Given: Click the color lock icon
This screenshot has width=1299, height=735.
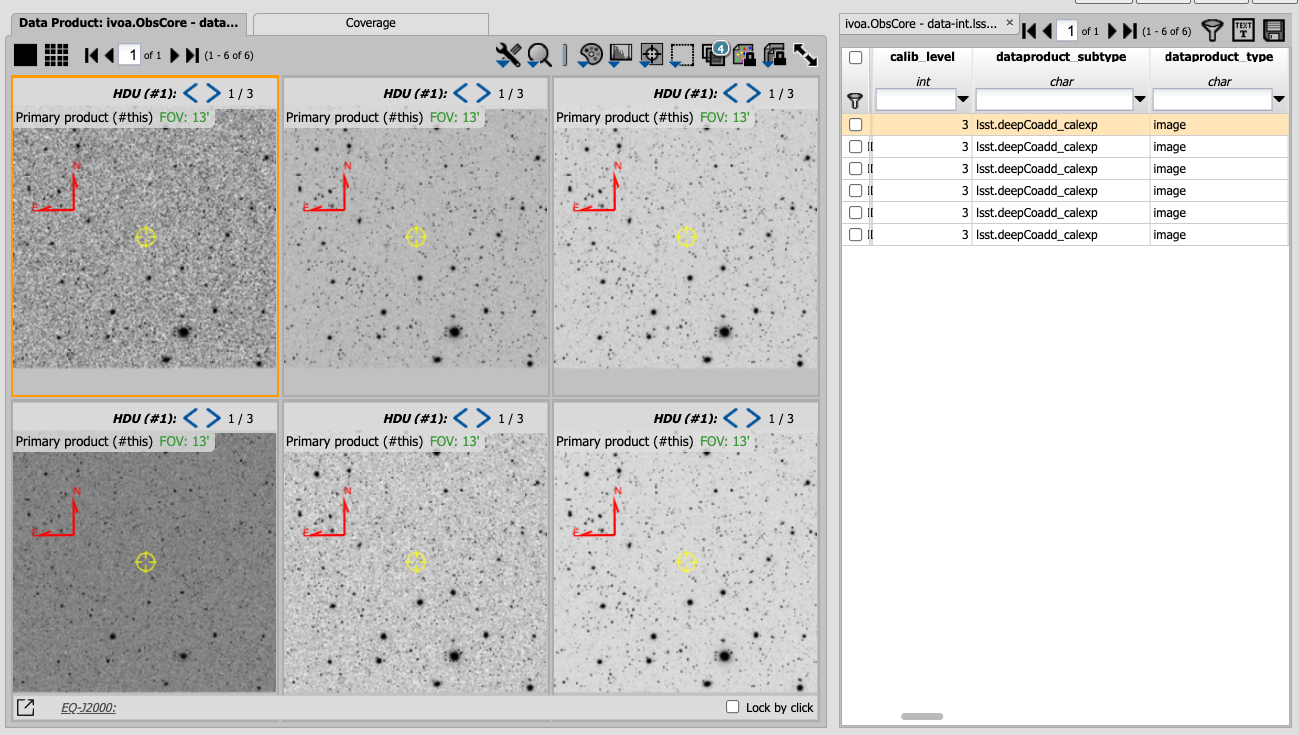Looking at the screenshot, I should click(744, 55).
